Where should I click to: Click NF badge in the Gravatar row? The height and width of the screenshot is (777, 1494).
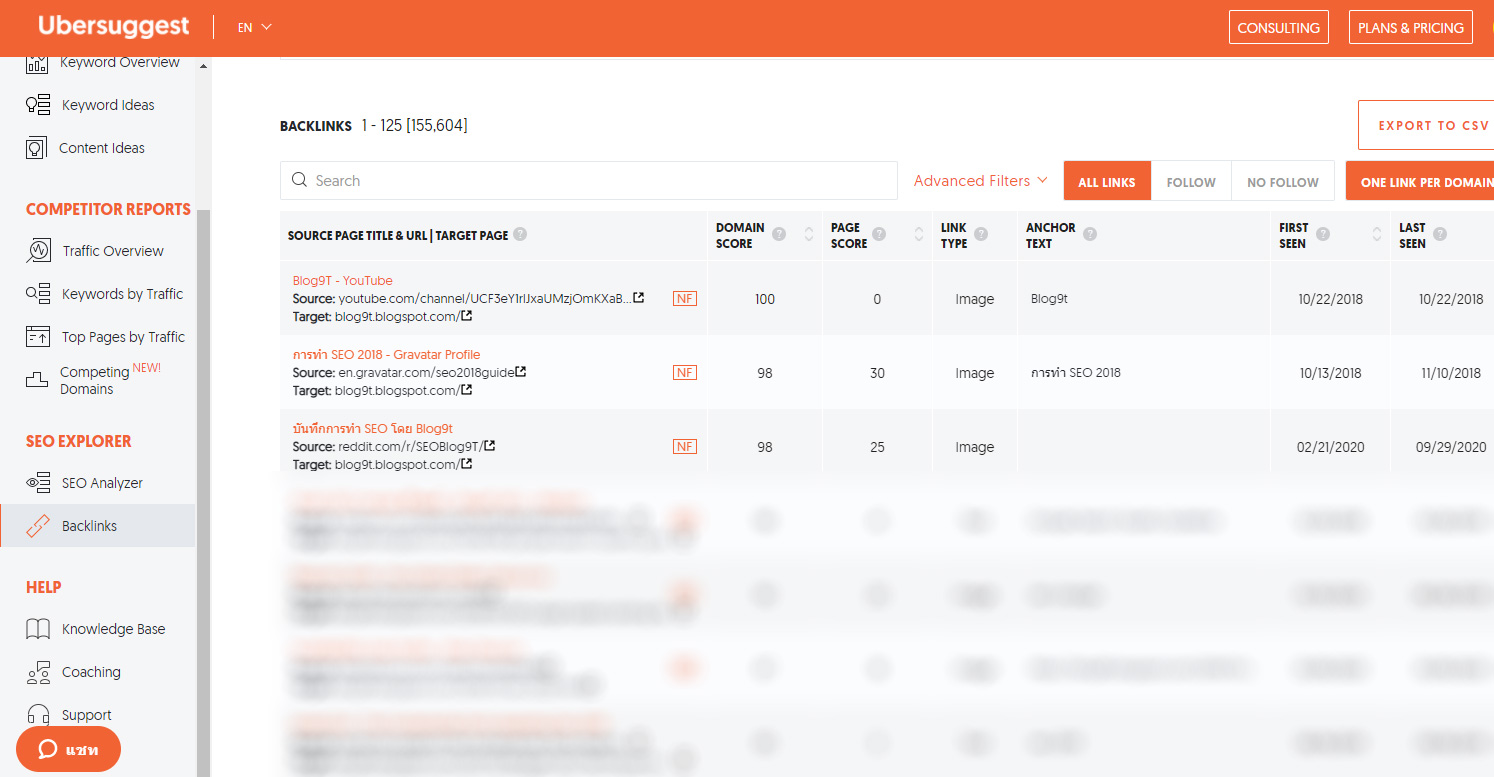(685, 372)
